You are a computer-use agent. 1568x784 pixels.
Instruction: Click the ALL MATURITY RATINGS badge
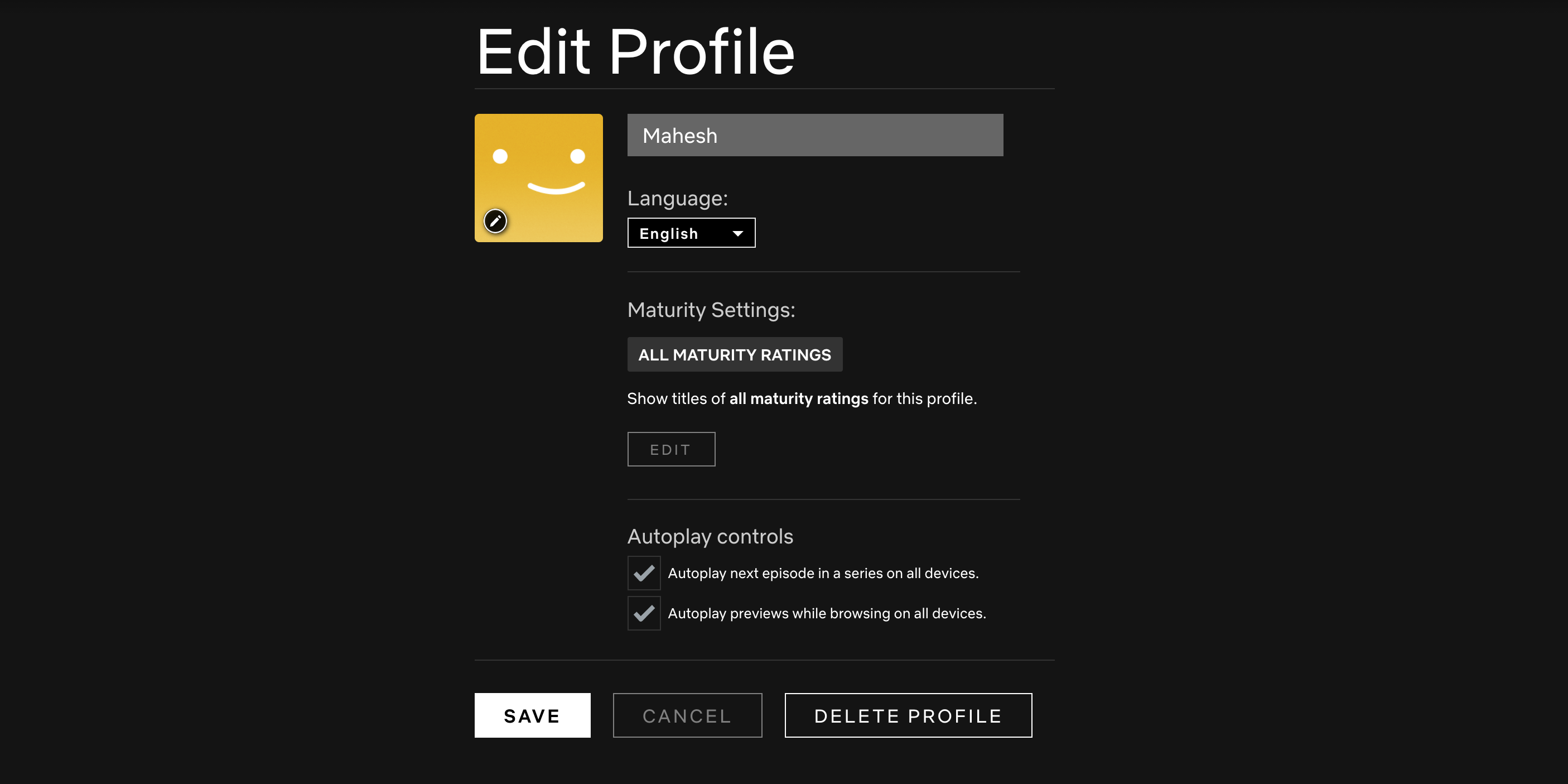(x=734, y=354)
